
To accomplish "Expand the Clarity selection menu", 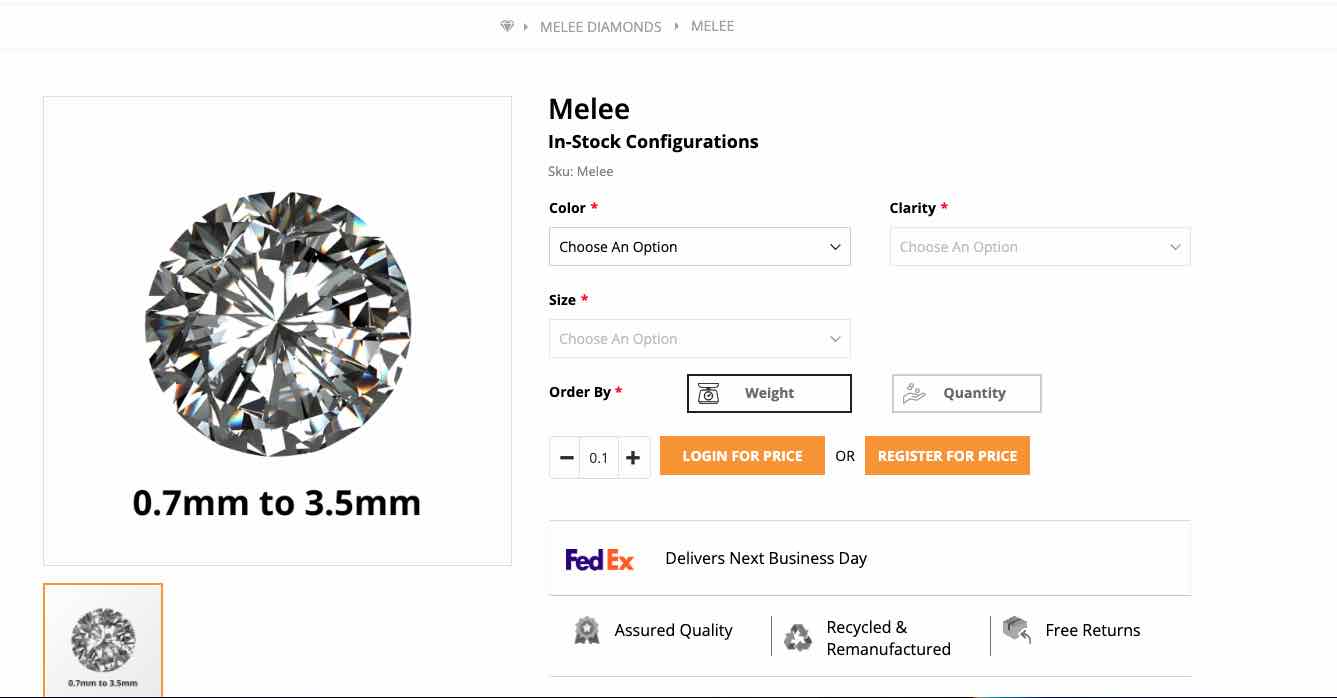I will pos(1040,246).
